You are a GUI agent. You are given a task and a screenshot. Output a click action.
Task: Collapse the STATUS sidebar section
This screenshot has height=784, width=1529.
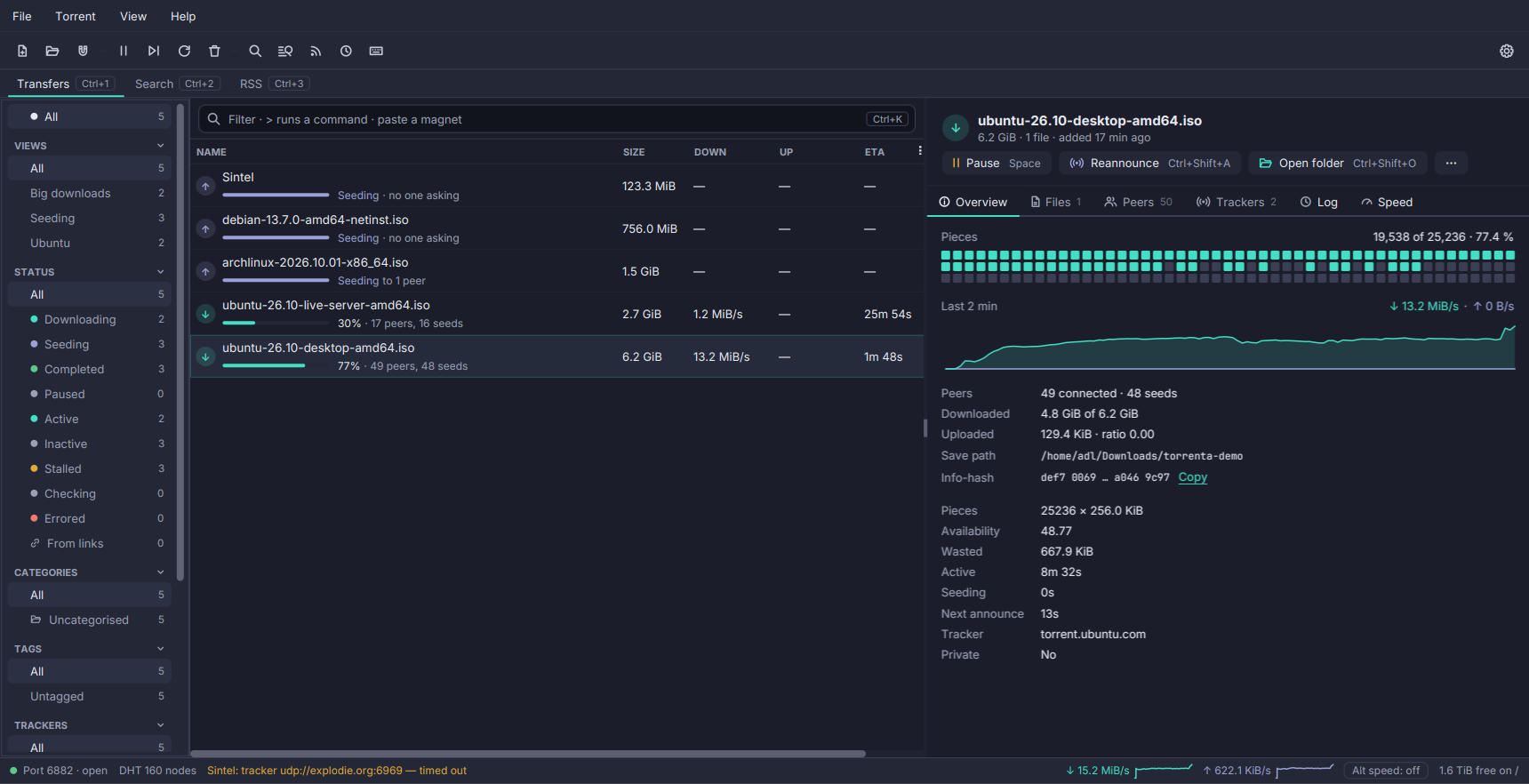[x=161, y=272]
